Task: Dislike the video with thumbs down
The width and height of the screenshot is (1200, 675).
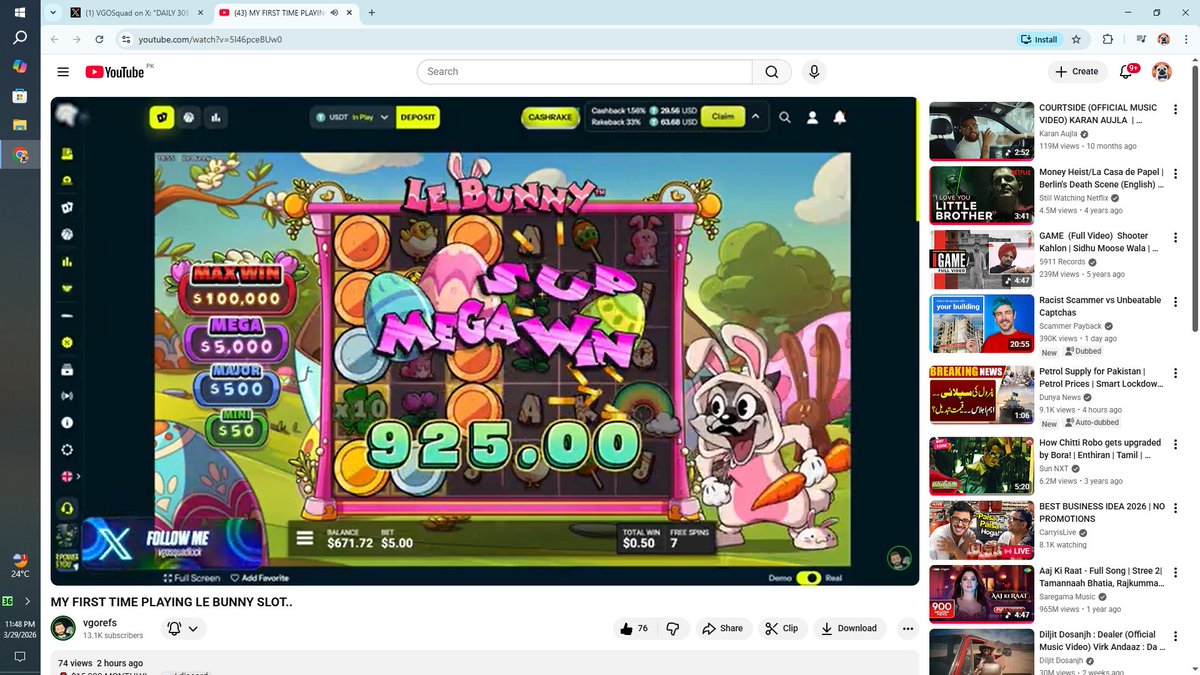Action: pyautogui.click(x=673, y=628)
